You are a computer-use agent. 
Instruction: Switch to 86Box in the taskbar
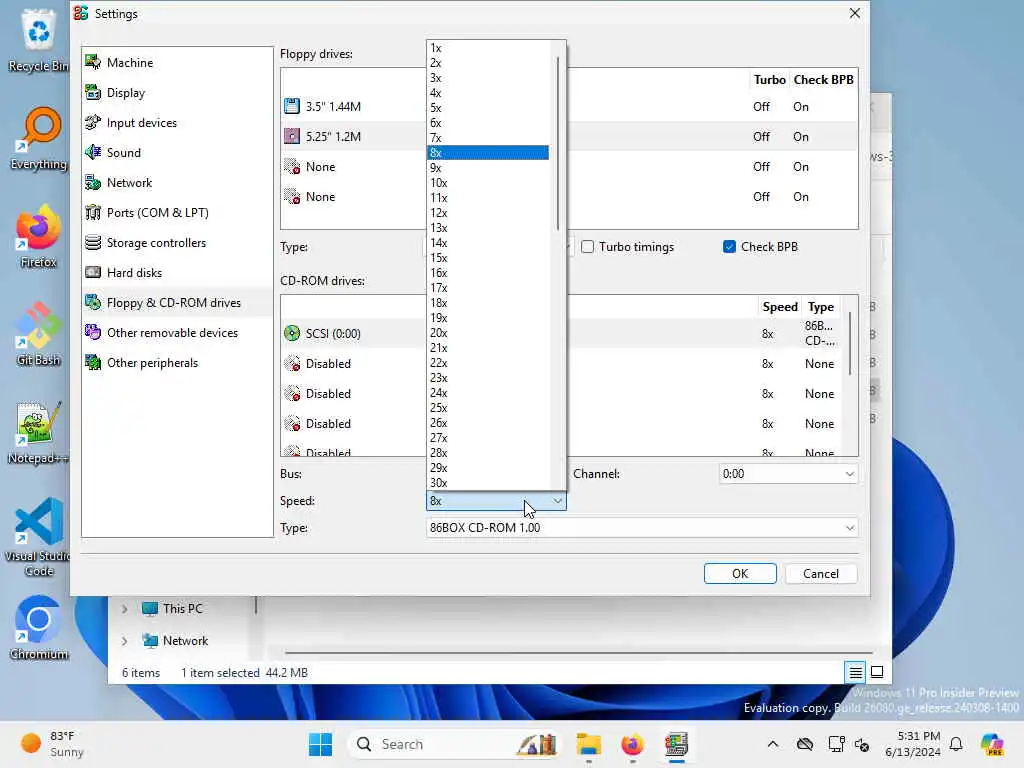(677, 744)
